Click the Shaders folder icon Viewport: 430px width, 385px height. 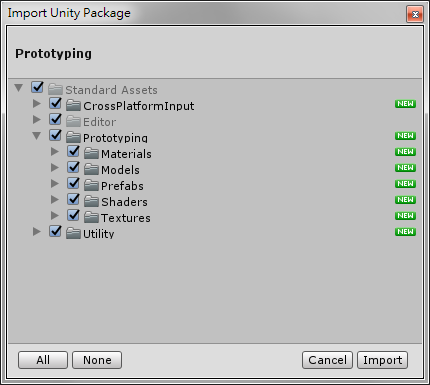coord(91,201)
